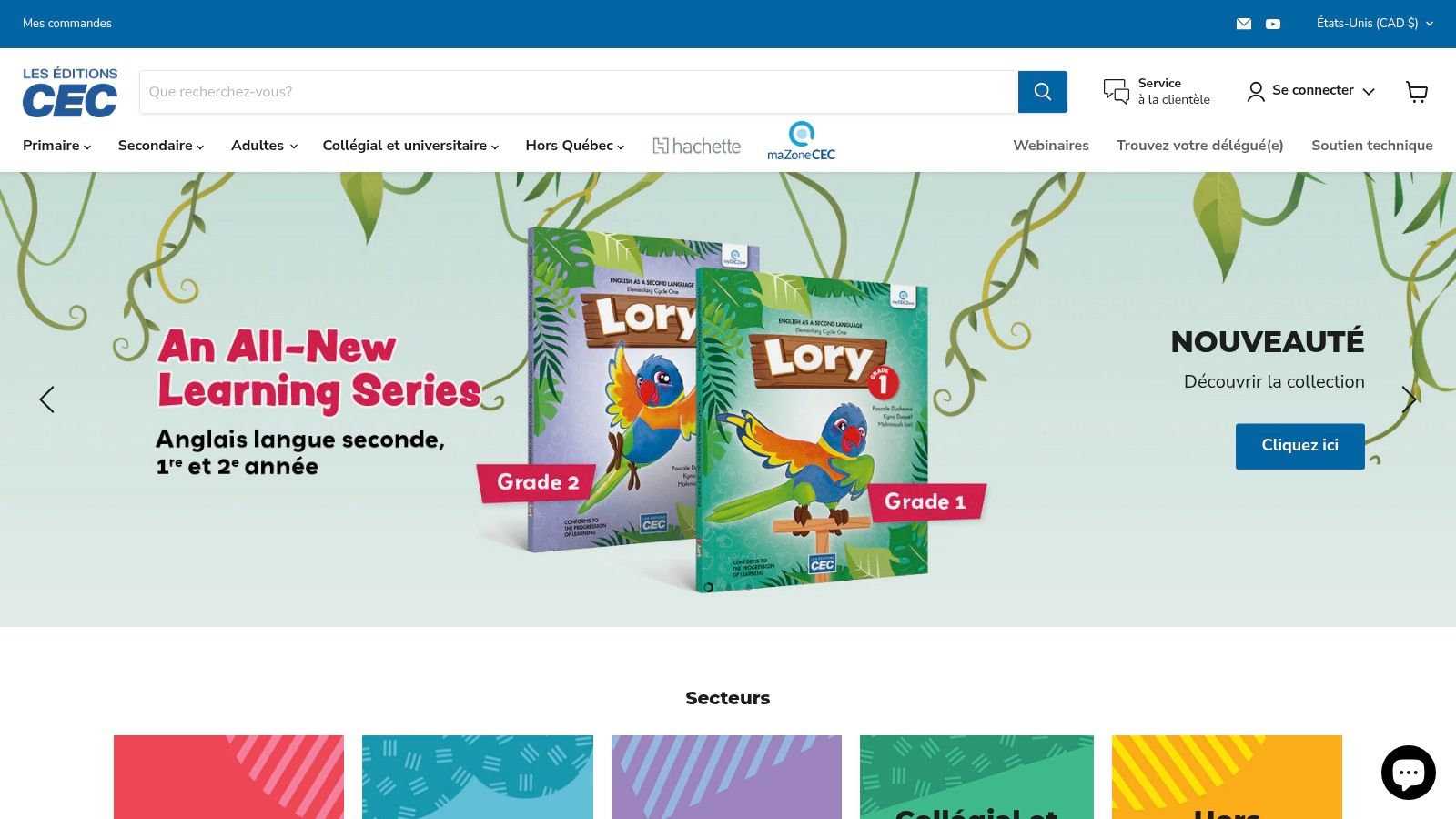The height and width of the screenshot is (819, 1456).
Task: Click the magnifying glass search button
Action: pyautogui.click(x=1043, y=92)
